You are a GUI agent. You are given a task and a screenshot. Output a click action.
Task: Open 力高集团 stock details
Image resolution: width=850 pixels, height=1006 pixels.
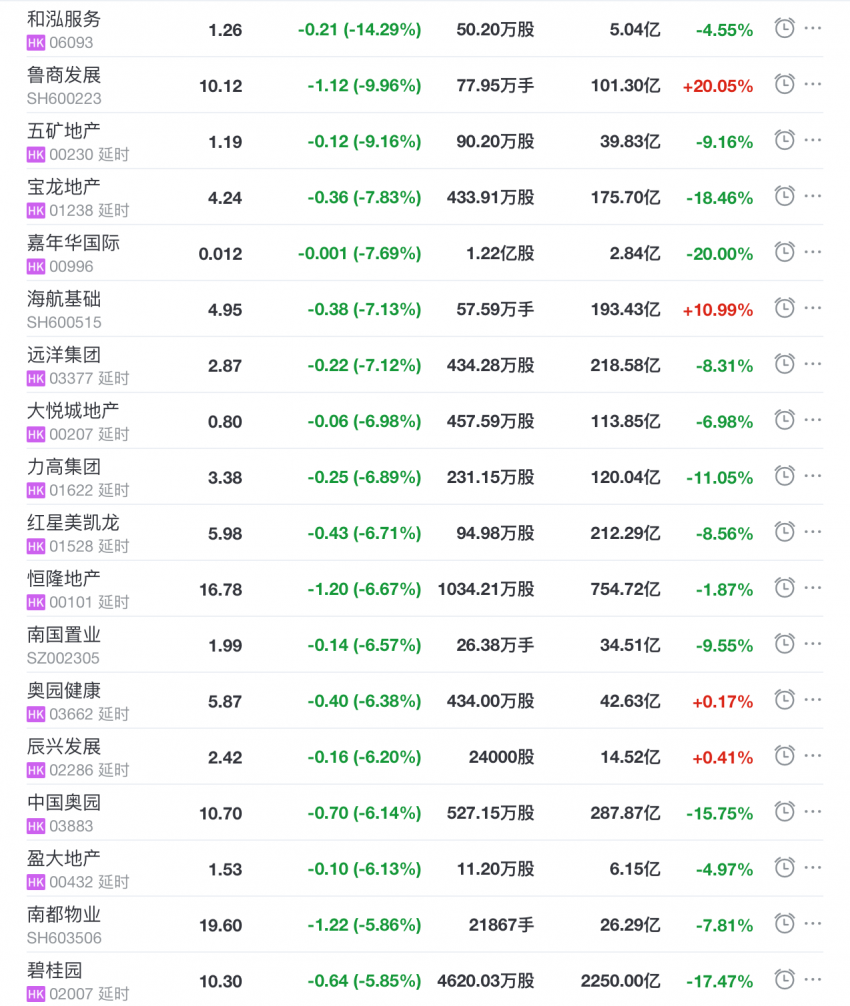(64, 467)
